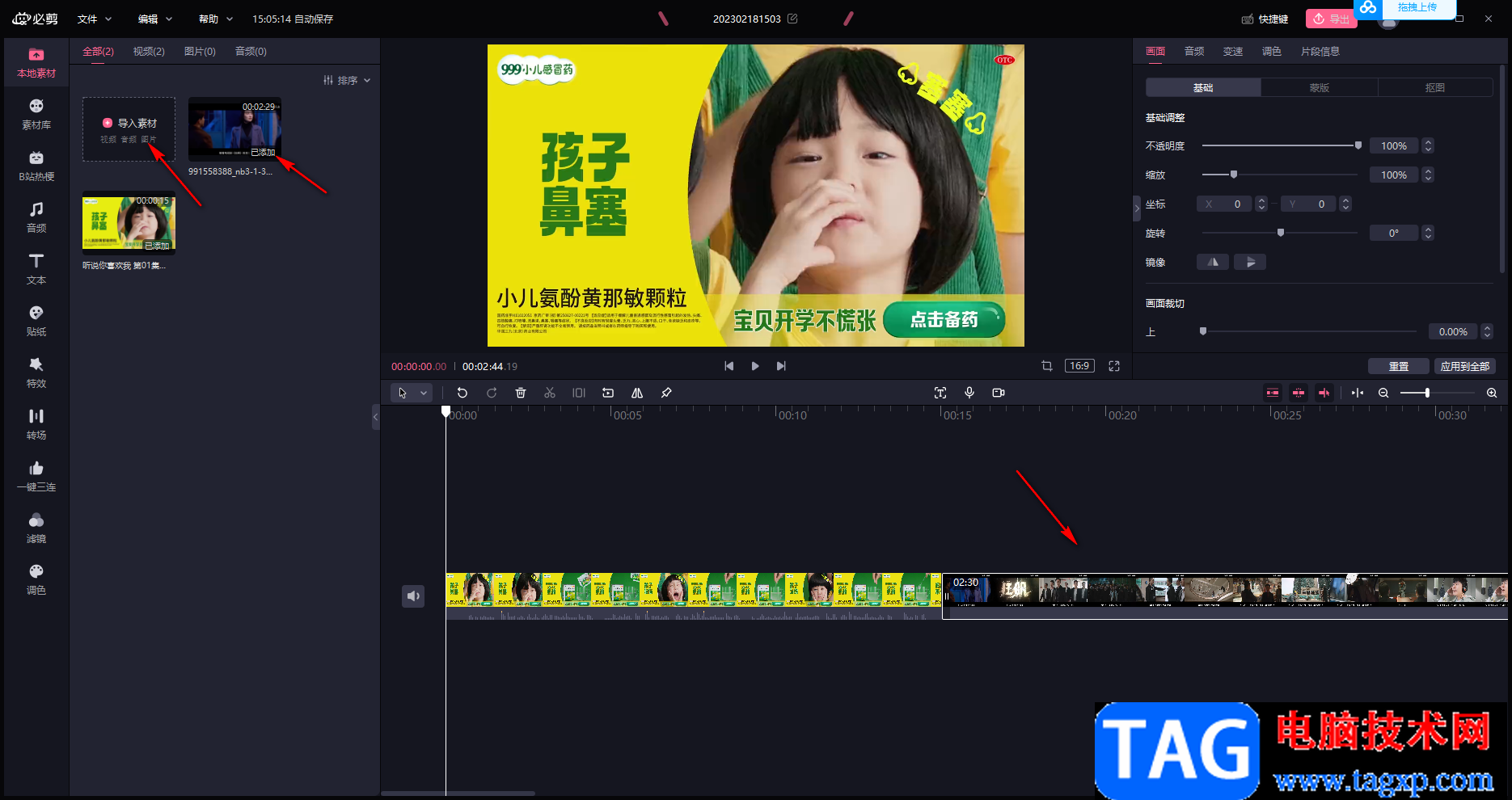Open the 转场 transitions panel
1512x800 pixels.
click(x=36, y=425)
